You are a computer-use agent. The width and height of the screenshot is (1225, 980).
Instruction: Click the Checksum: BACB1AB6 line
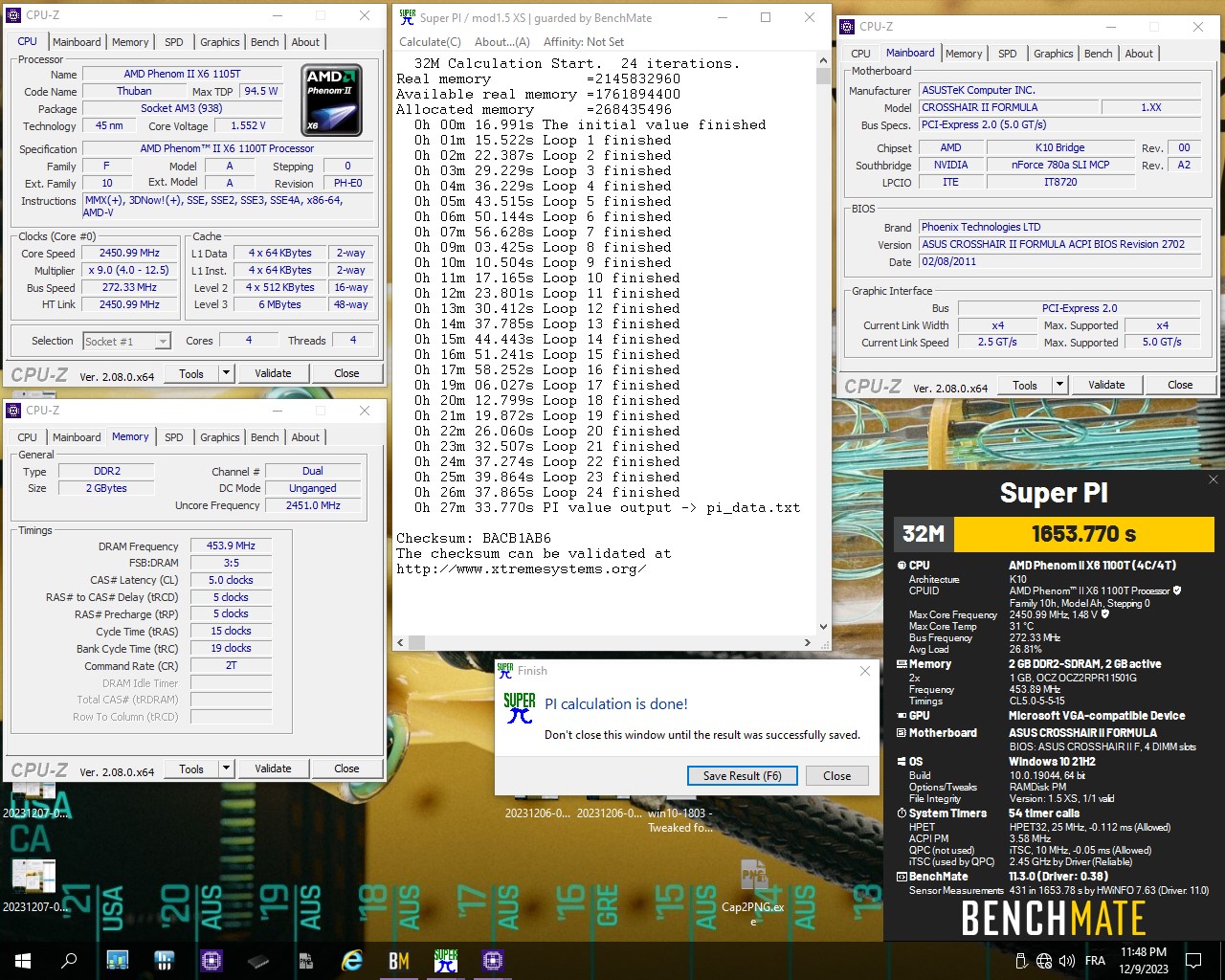[474, 539]
